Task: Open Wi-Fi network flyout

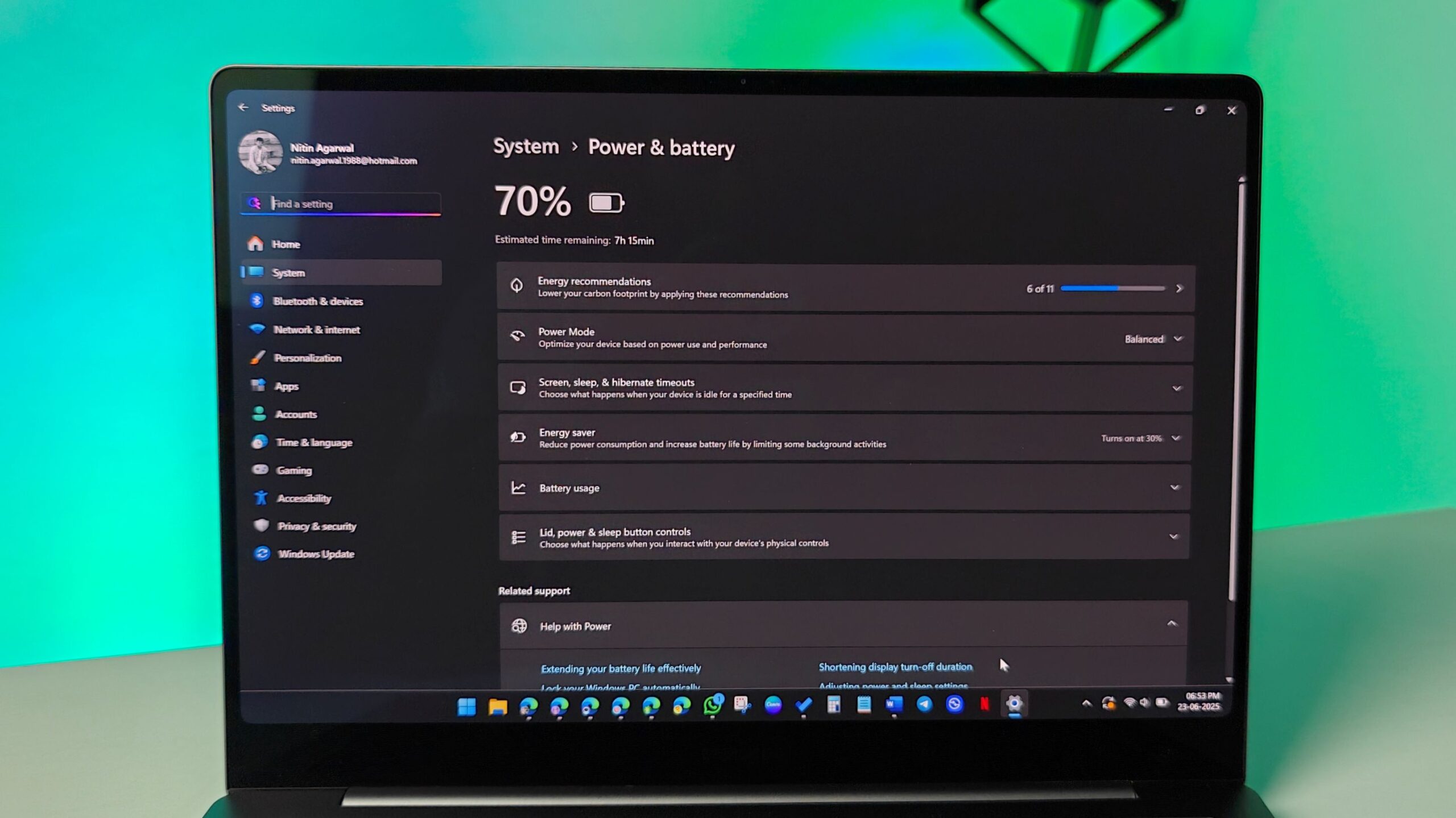Action: tap(1130, 703)
